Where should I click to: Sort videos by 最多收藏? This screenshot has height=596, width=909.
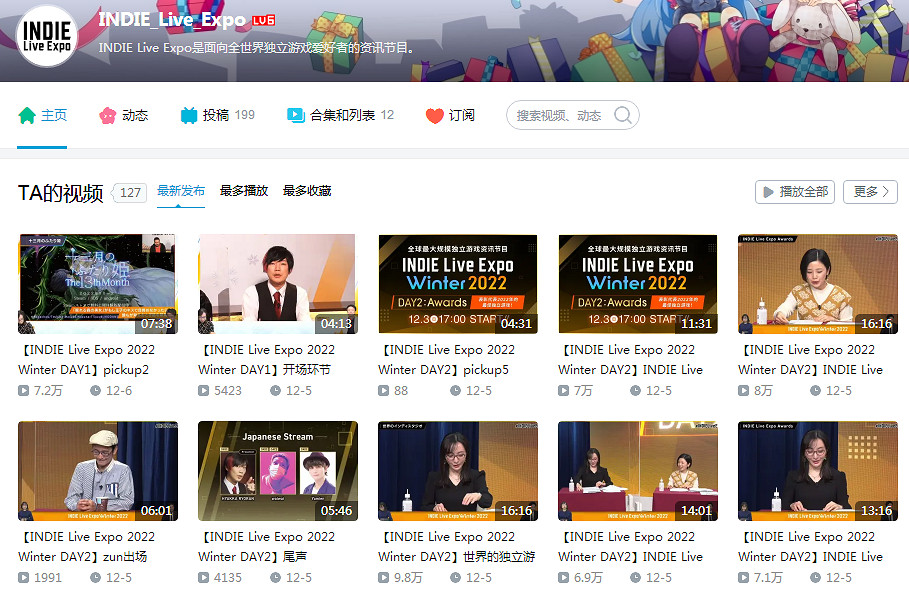coord(307,191)
